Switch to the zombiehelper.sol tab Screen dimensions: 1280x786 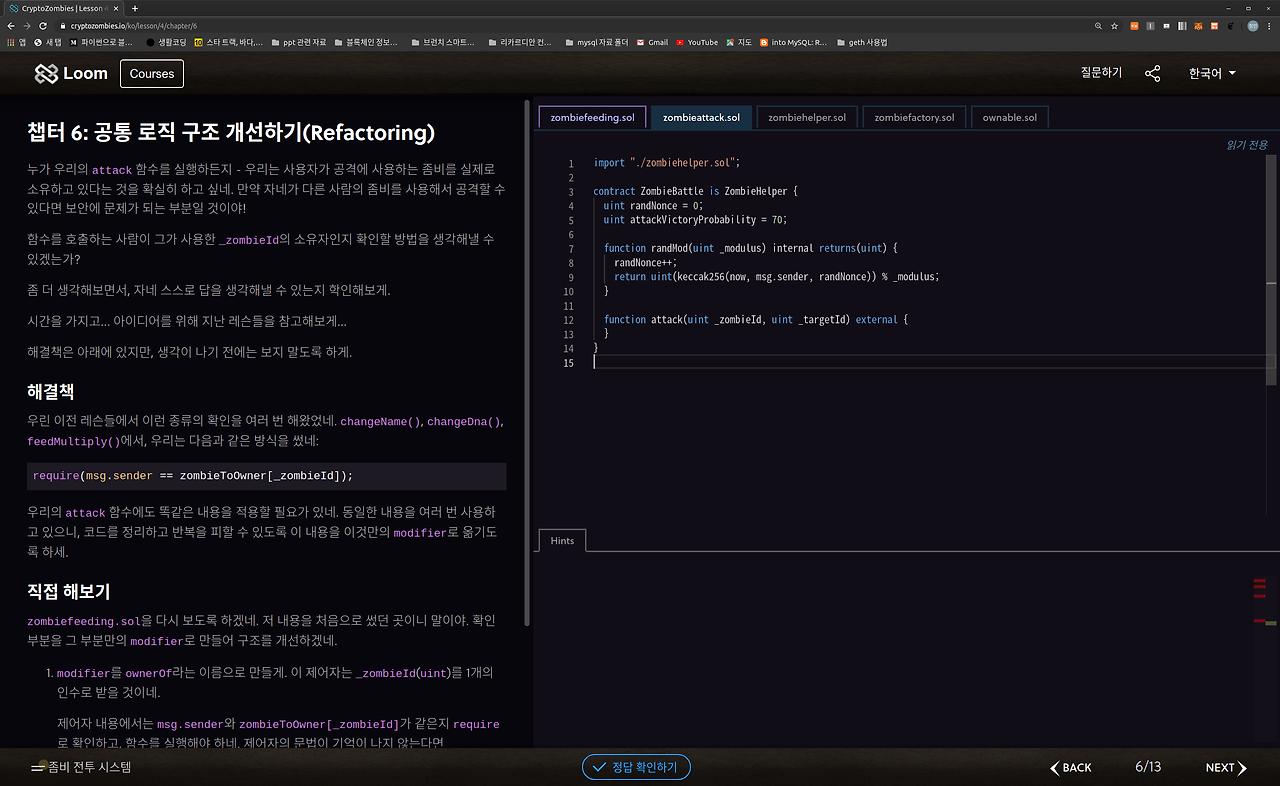807,117
